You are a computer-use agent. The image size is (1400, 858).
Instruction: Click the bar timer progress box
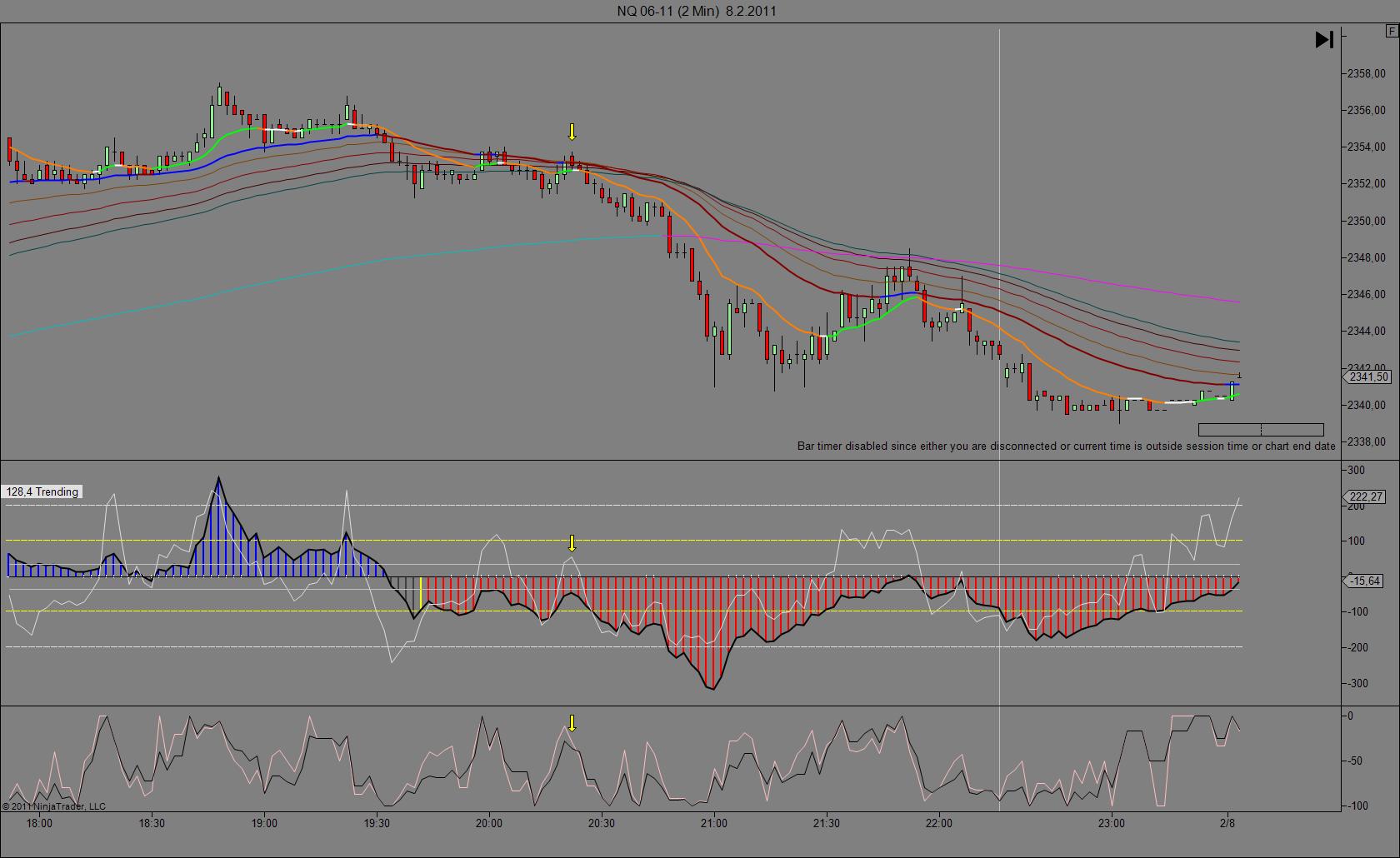click(1261, 430)
